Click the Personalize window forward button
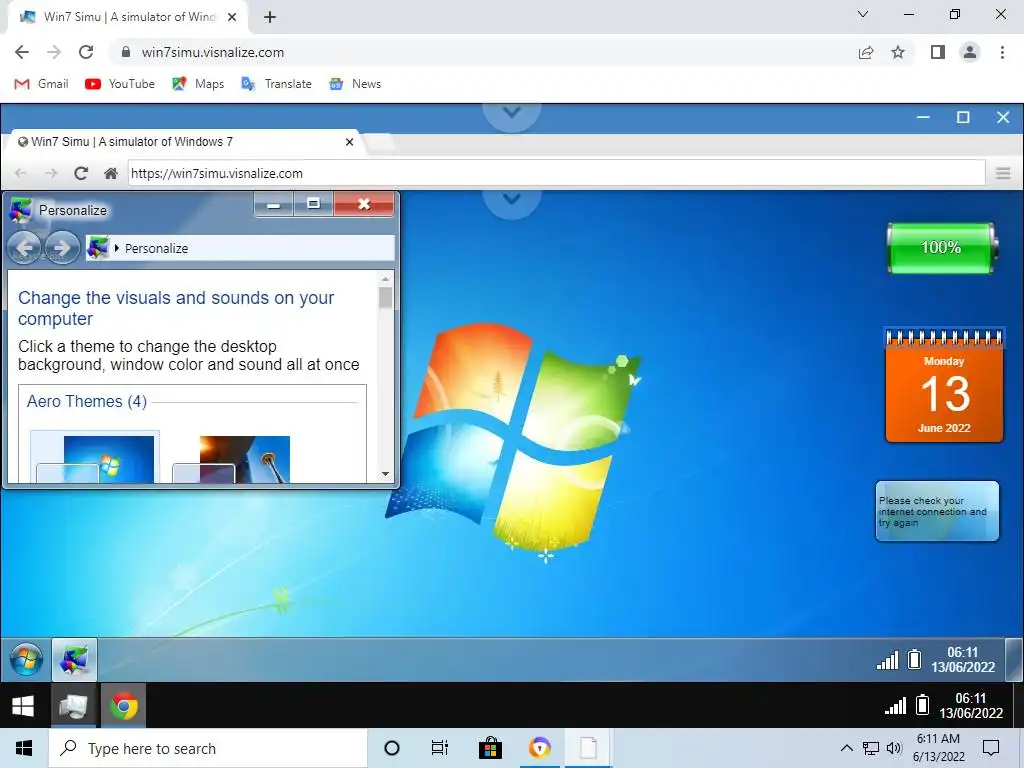This screenshot has width=1024, height=768. pyautogui.click(x=62, y=248)
